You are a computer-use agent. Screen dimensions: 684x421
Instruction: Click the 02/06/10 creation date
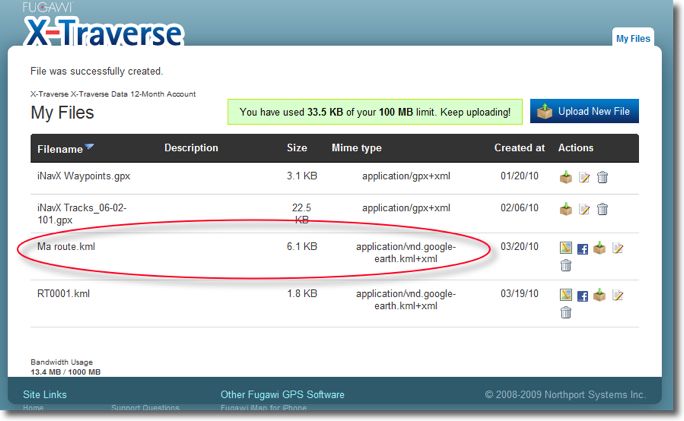(x=519, y=208)
